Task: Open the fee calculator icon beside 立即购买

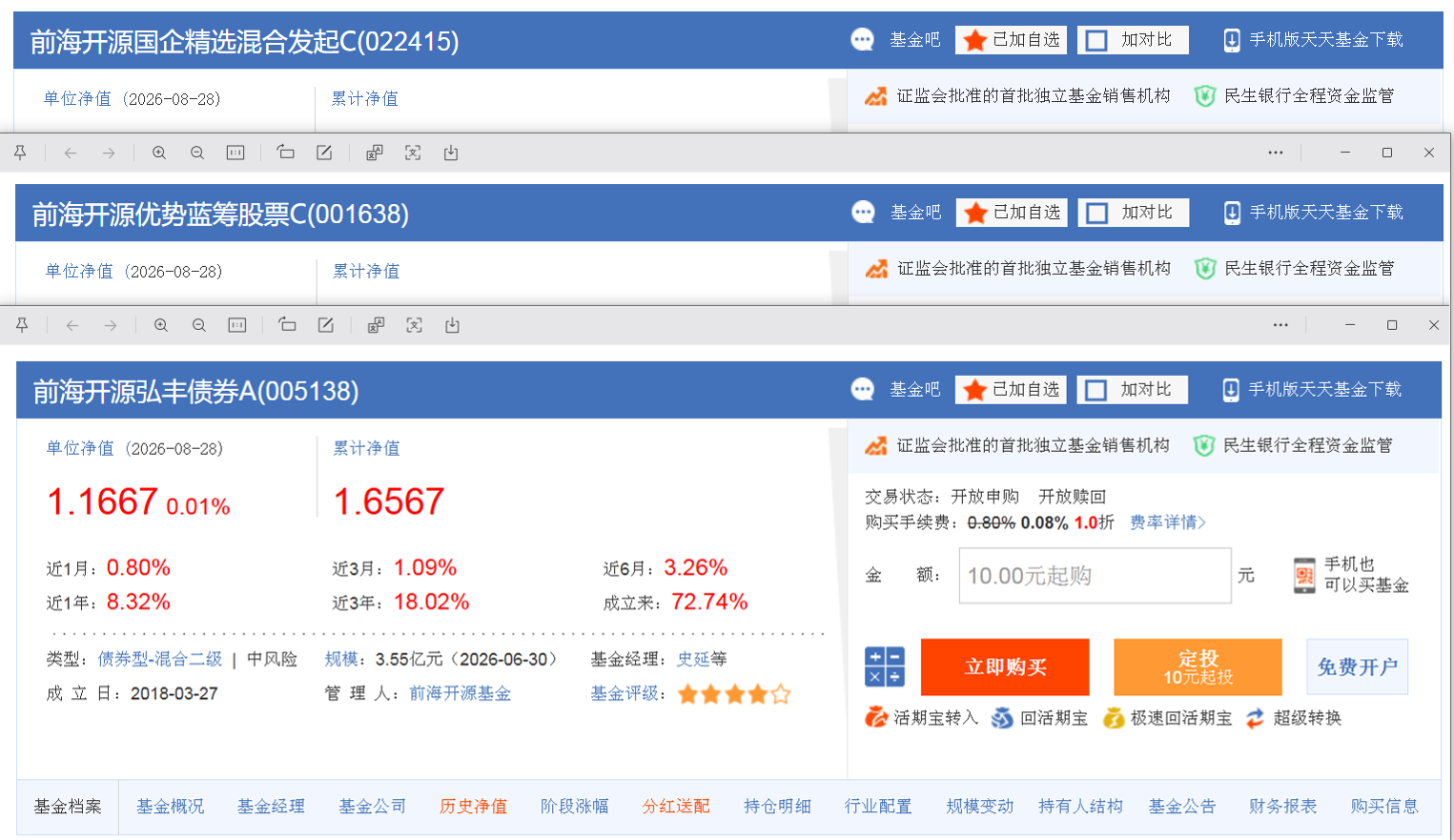Action: pyautogui.click(x=885, y=666)
